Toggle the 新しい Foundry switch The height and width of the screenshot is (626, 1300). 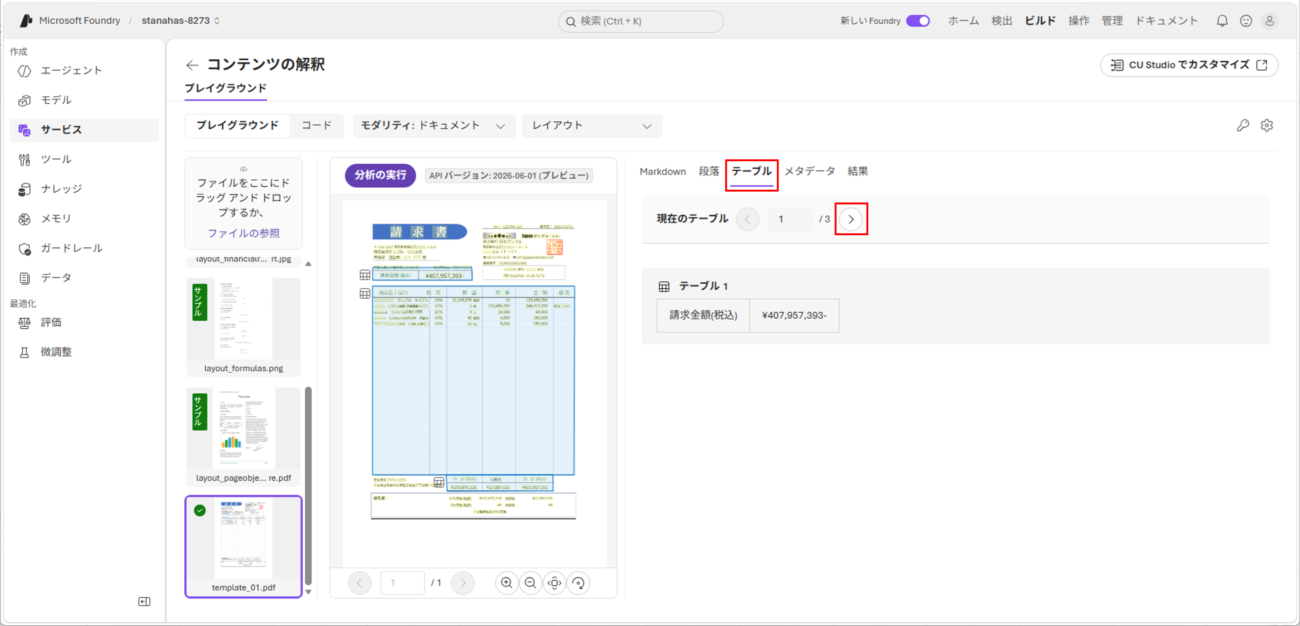coord(918,20)
